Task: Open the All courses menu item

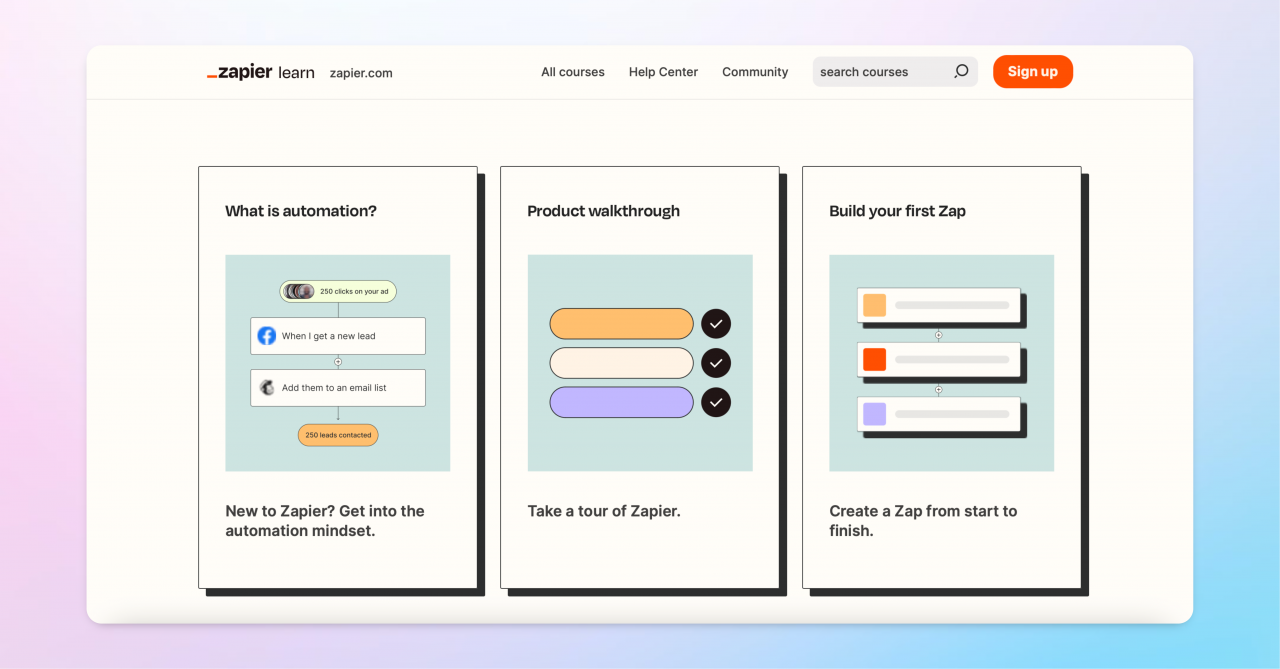Action: tap(573, 72)
